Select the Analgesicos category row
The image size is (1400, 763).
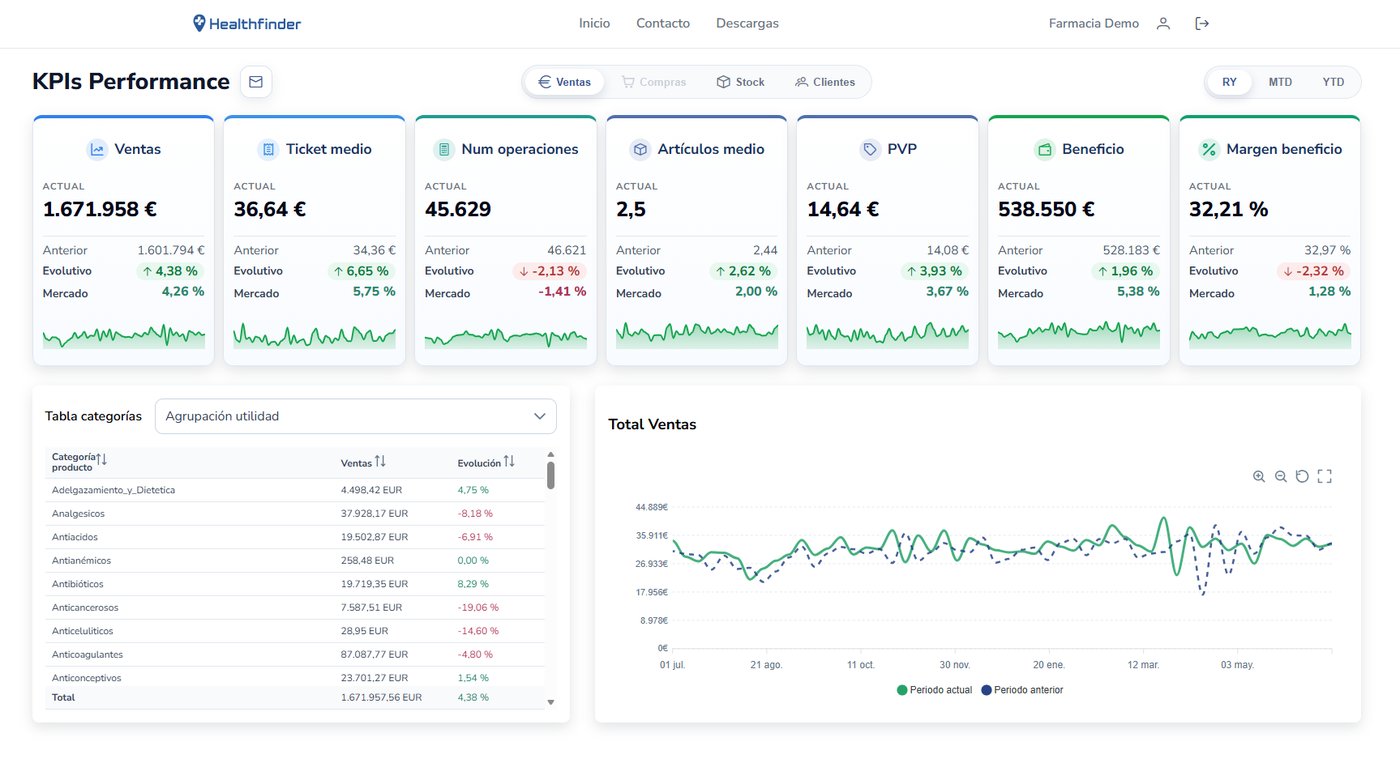coord(295,514)
